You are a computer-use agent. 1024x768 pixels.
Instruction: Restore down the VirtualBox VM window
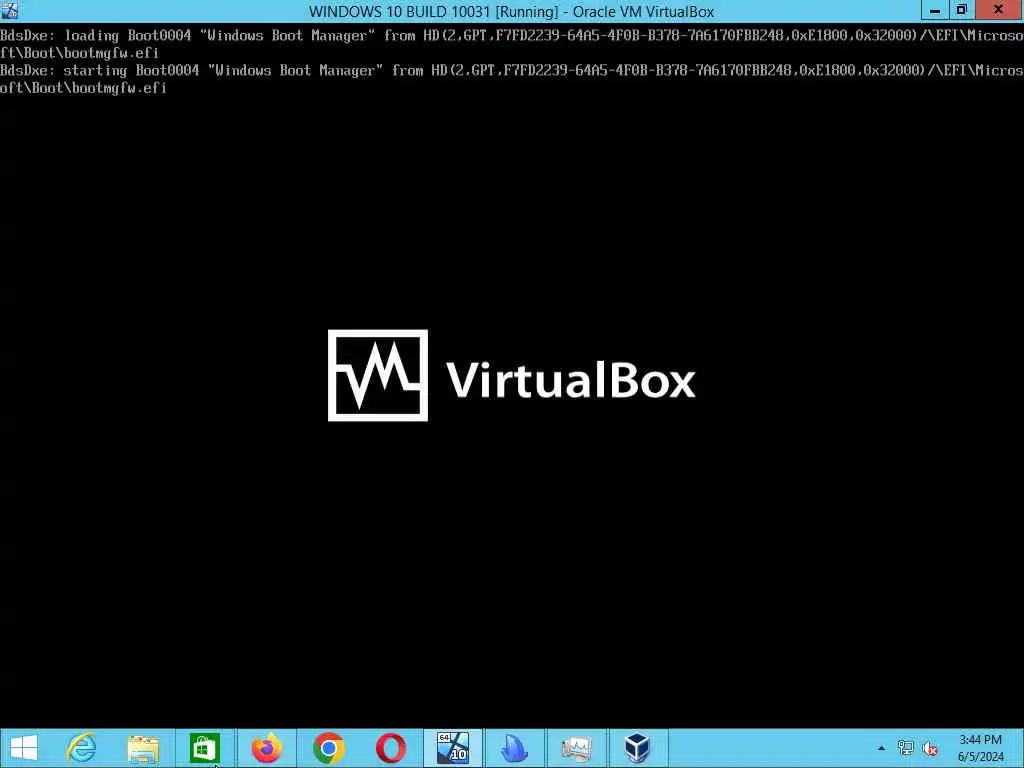(961, 10)
